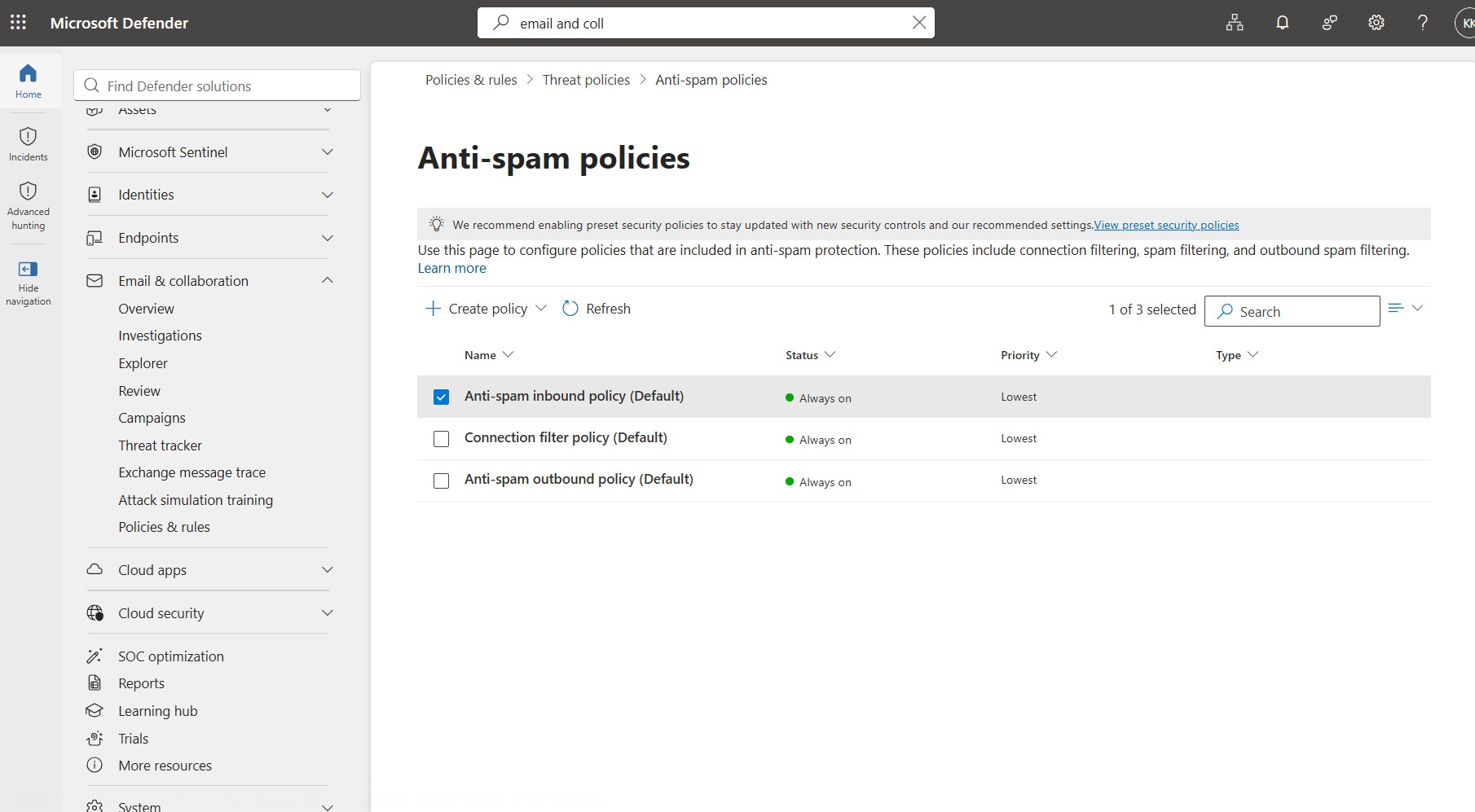Screen dimensions: 1475x812
Task: Click Connection filter policy (Default) name
Action: (x=566, y=437)
